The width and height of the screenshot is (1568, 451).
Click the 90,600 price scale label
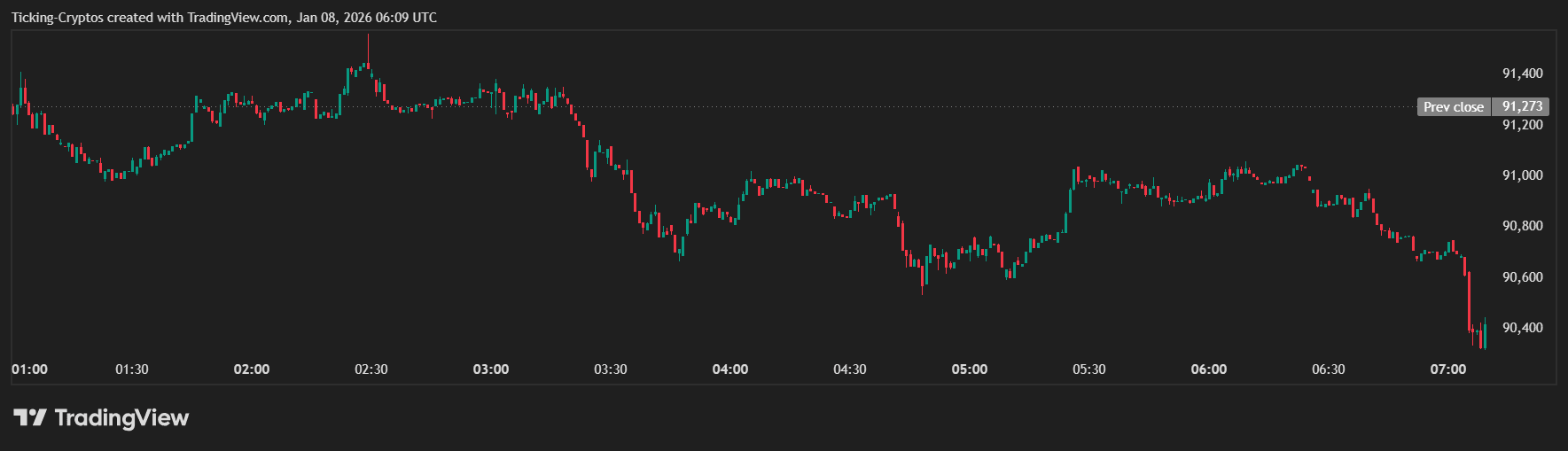(1522, 277)
